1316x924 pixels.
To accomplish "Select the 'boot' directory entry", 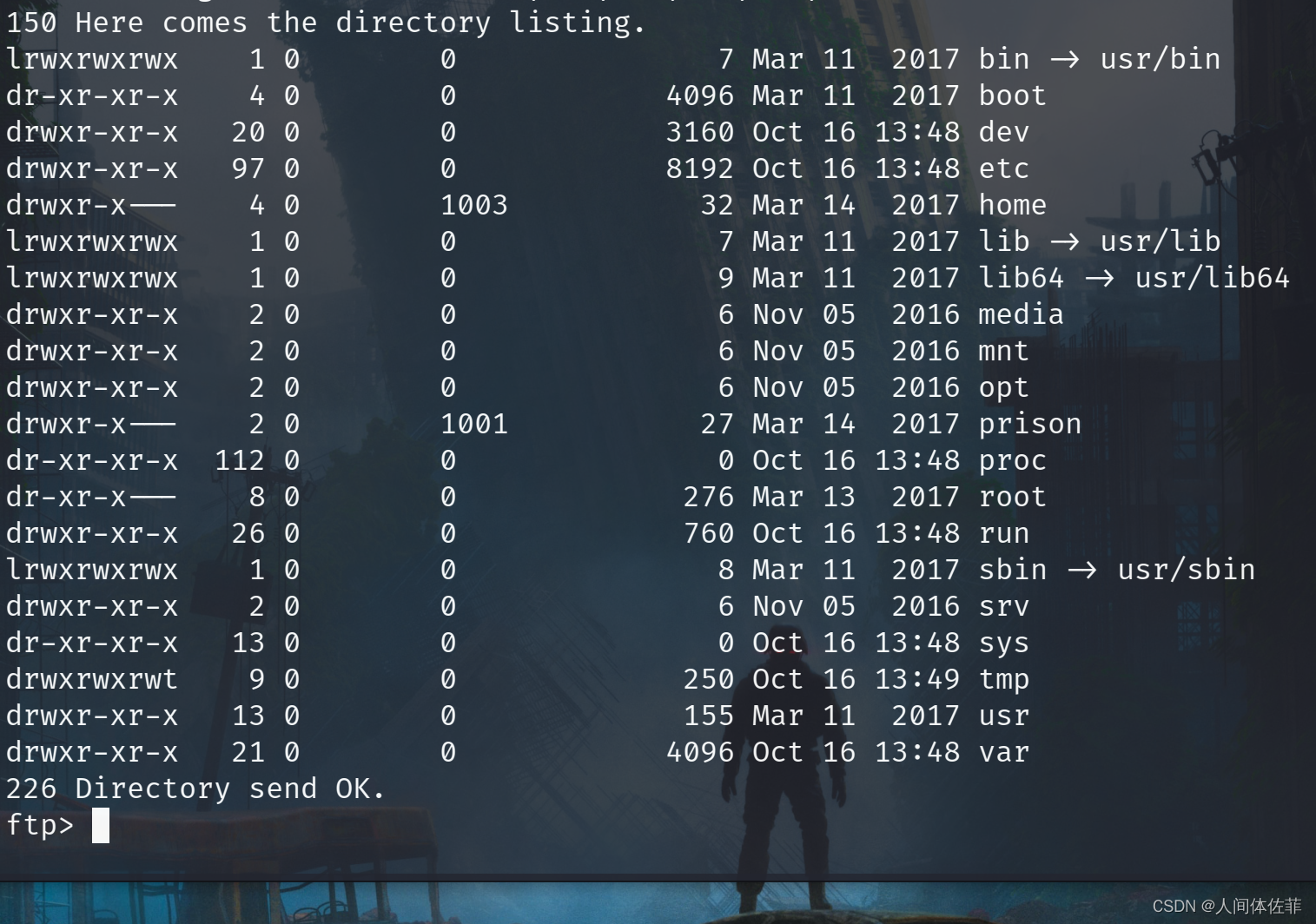I will click(1012, 96).
